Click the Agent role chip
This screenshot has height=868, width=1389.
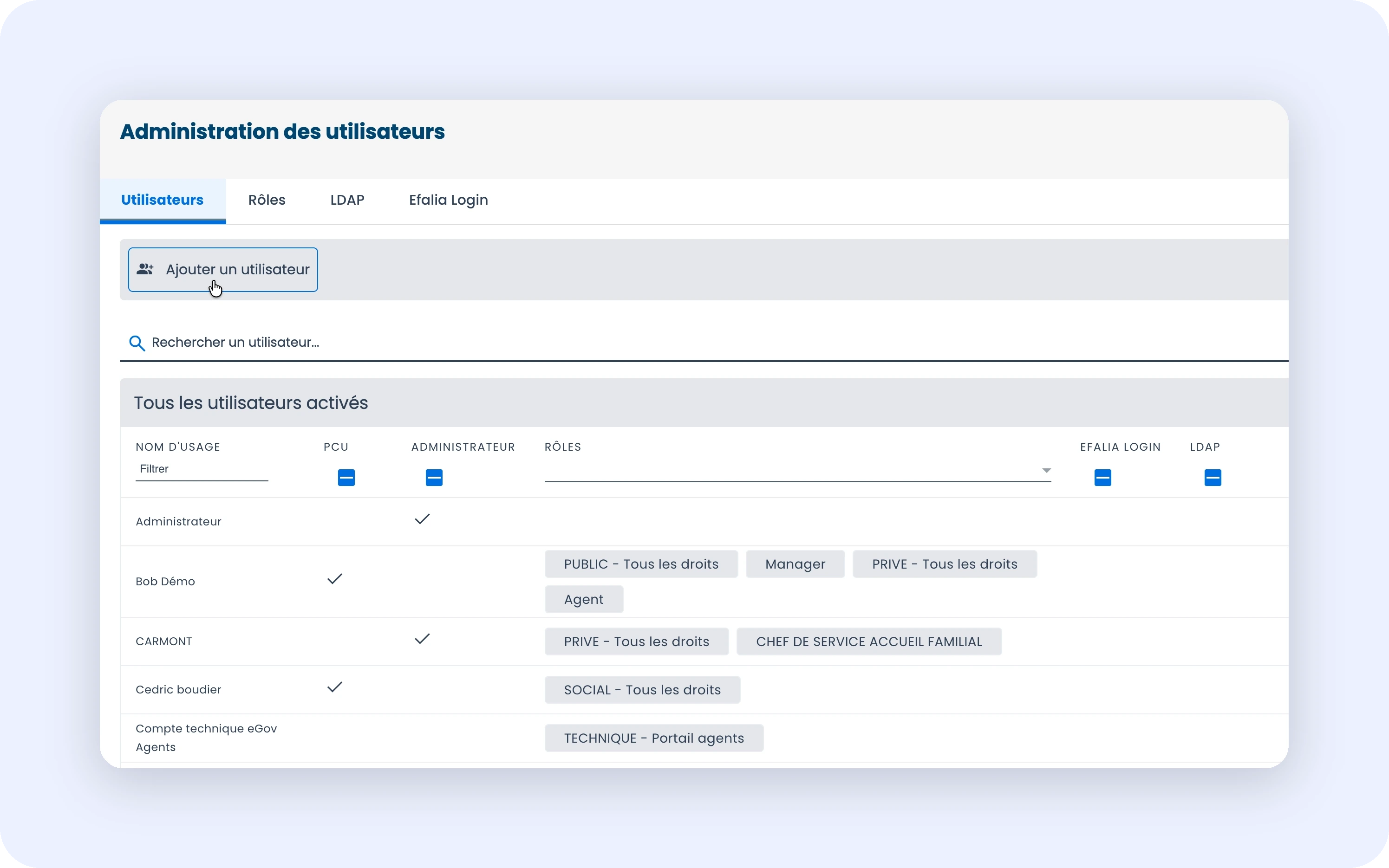[583, 599]
